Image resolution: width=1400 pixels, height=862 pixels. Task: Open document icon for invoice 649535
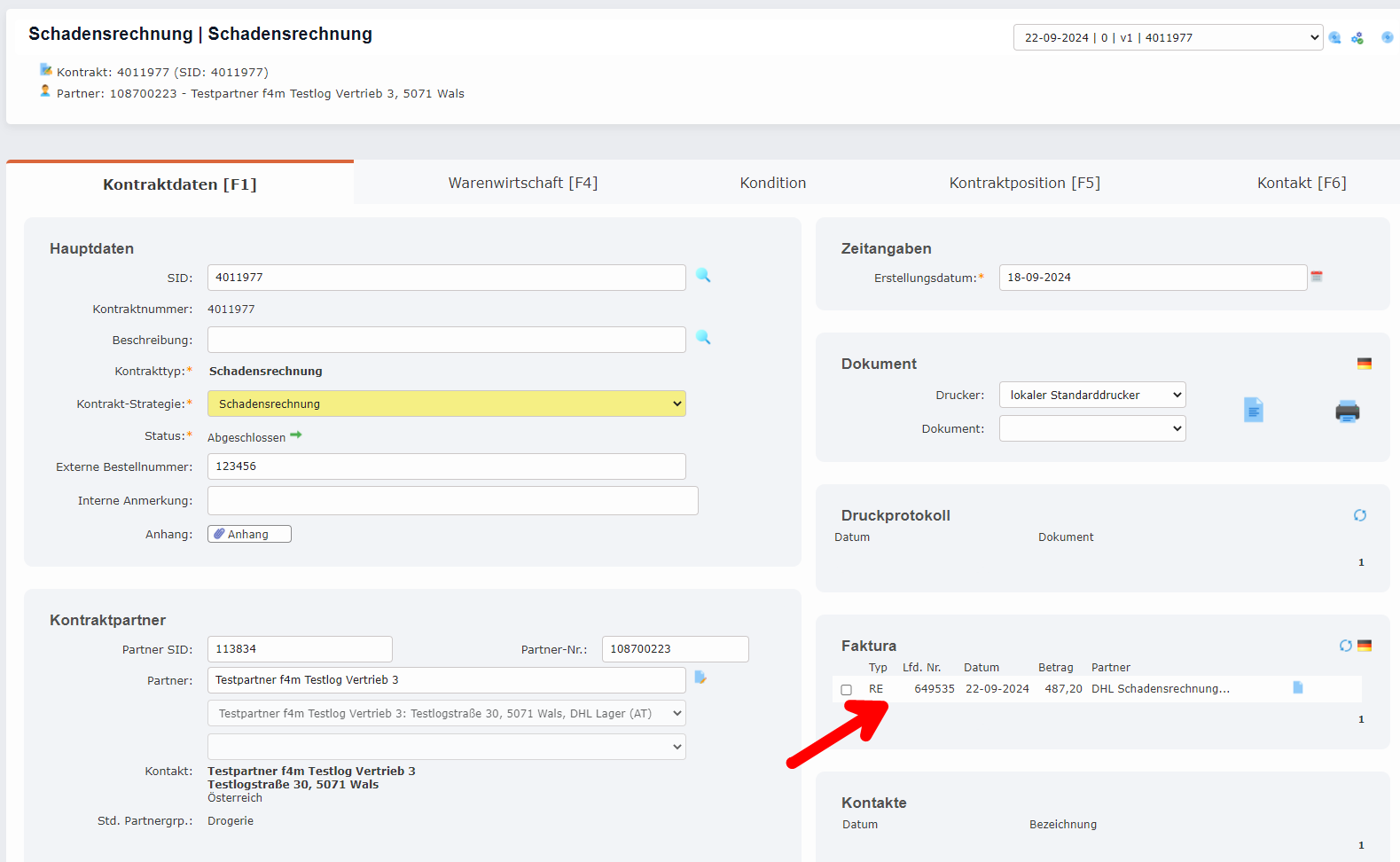pyautogui.click(x=1298, y=687)
